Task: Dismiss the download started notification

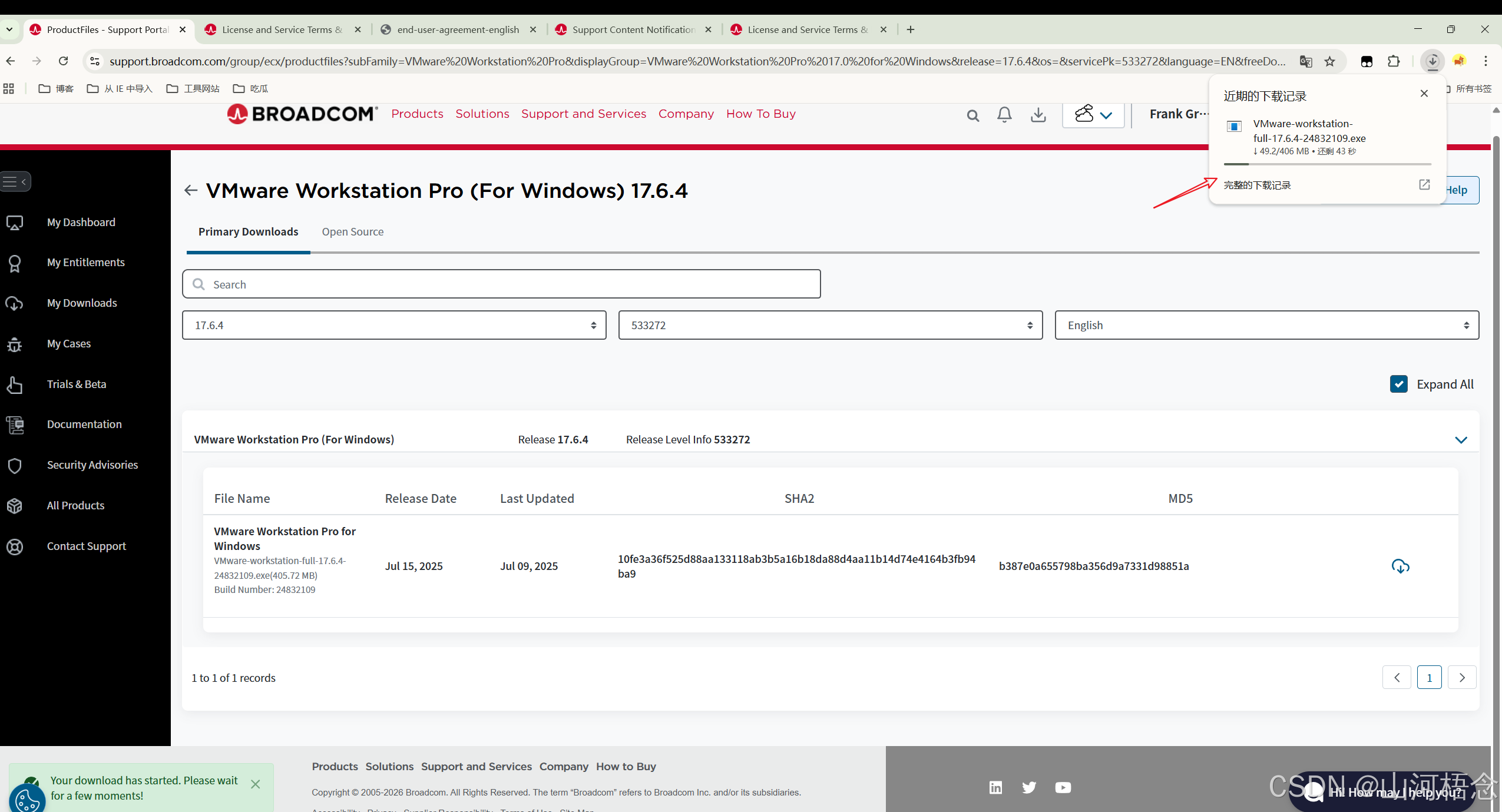Action: point(255,784)
